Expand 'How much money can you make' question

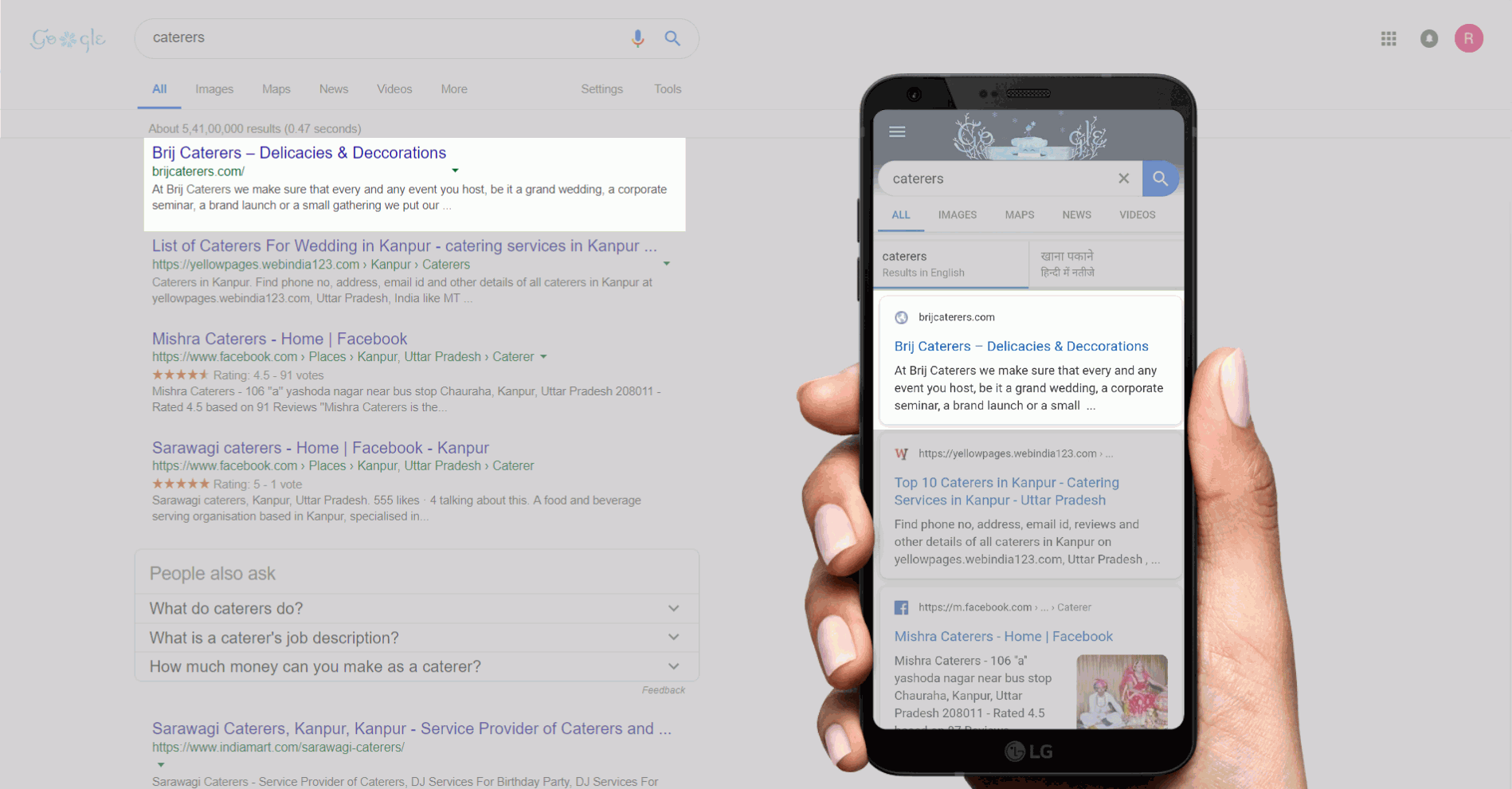coord(417,666)
